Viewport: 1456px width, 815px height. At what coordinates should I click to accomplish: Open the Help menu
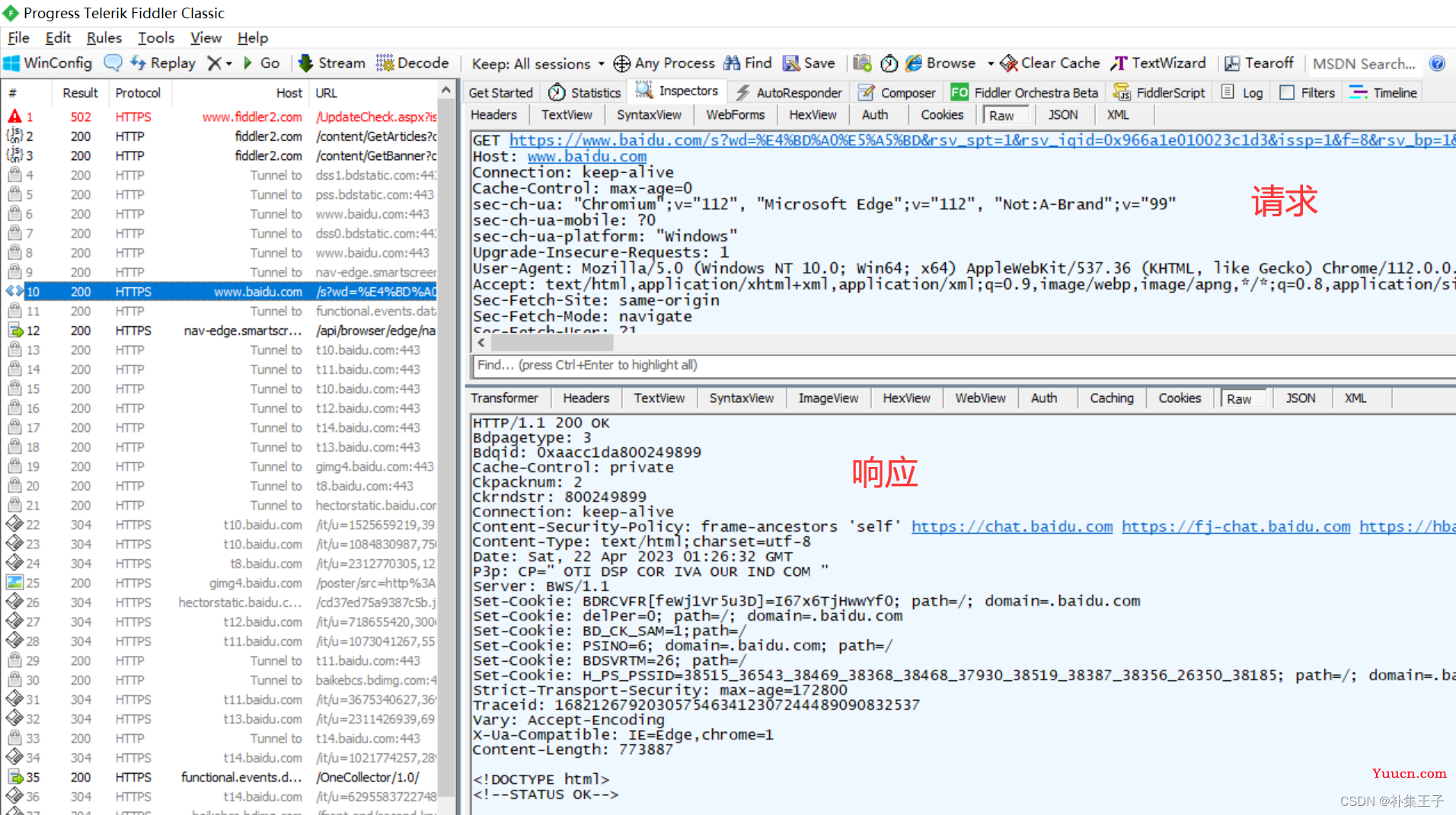253,37
